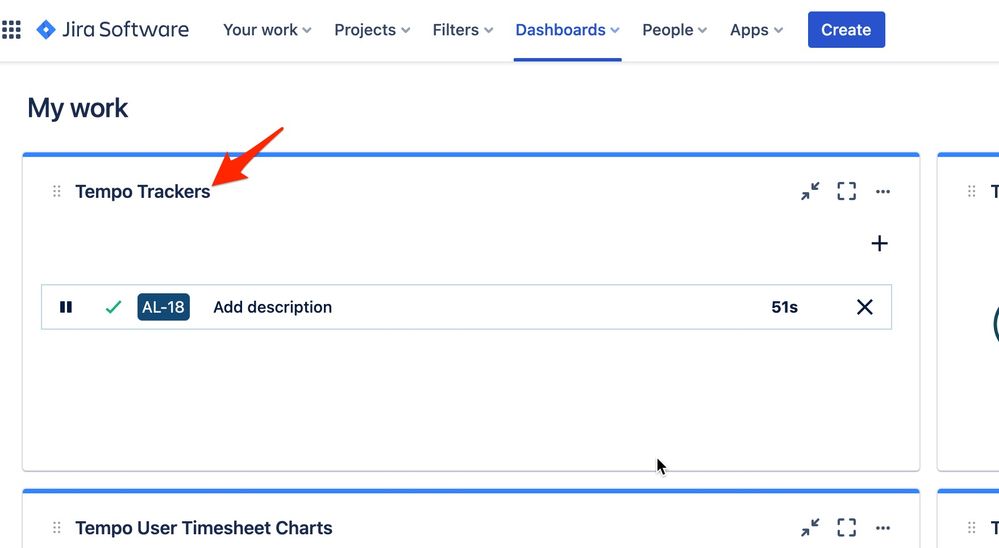The height and width of the screenshot is (548, 999).
Task: Open the Dashboards menu
Action: coord(567,30)
